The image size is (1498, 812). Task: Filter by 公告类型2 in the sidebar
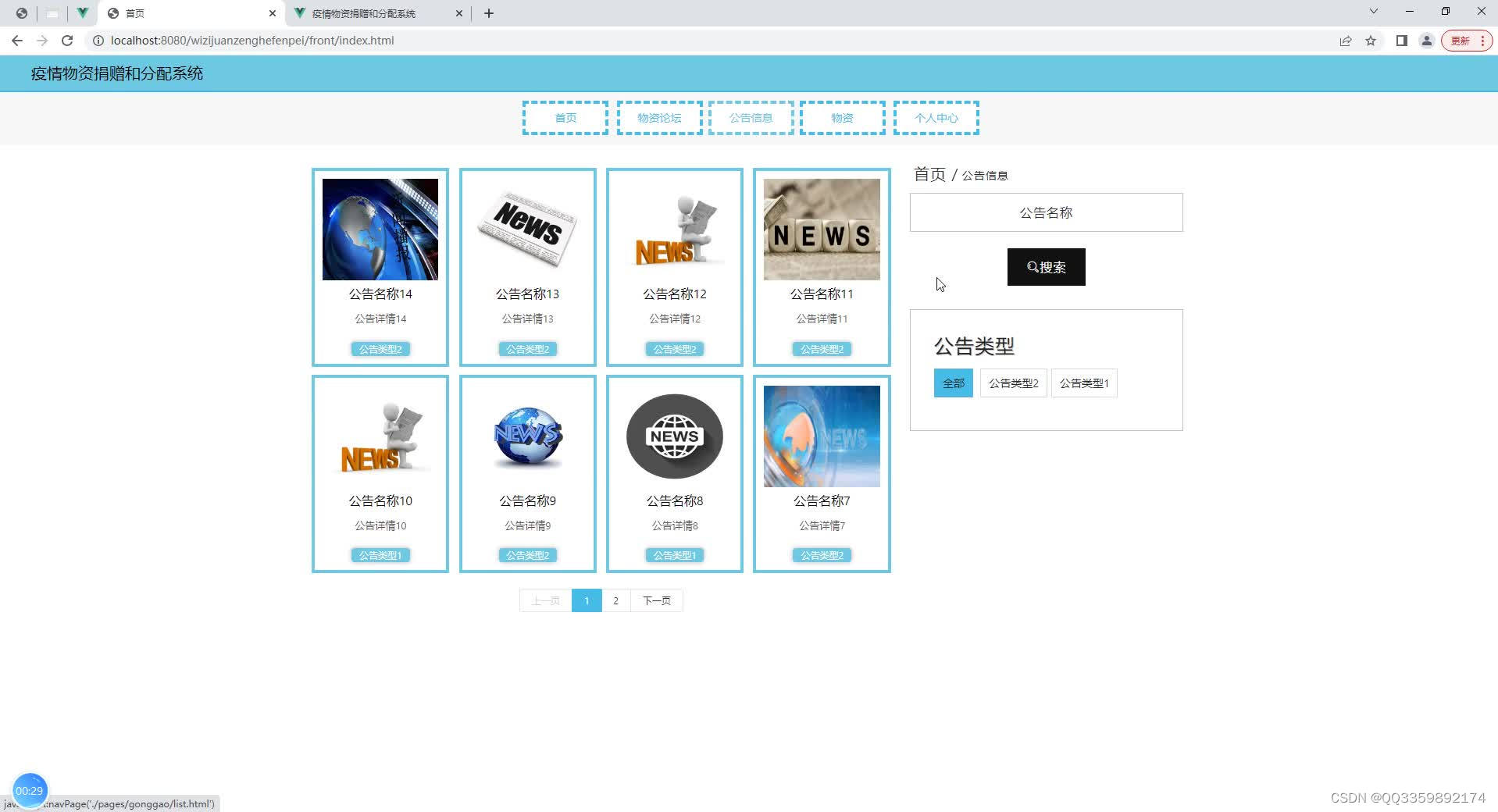pos(1013,383)
